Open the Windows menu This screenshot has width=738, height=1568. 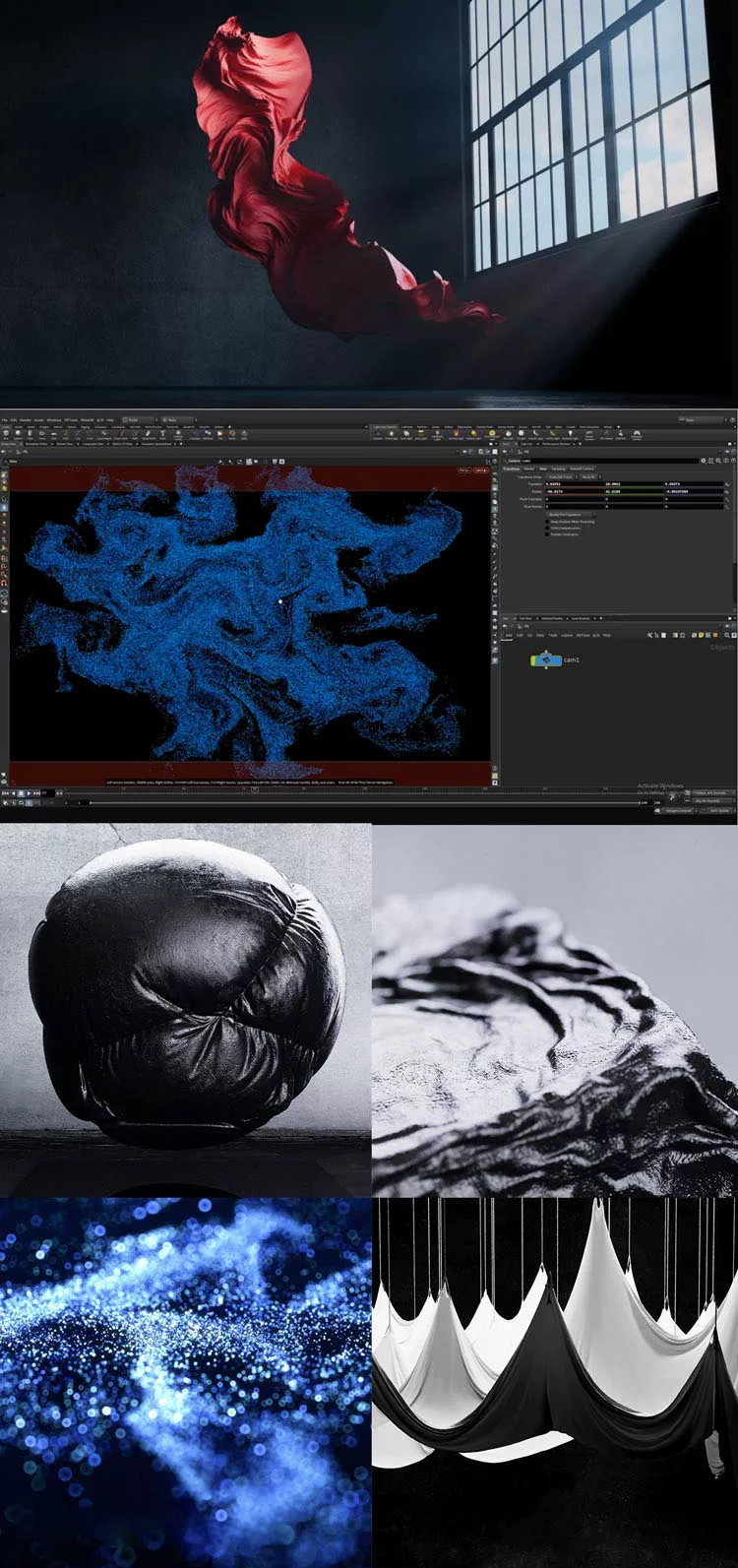tap(54, 419)
